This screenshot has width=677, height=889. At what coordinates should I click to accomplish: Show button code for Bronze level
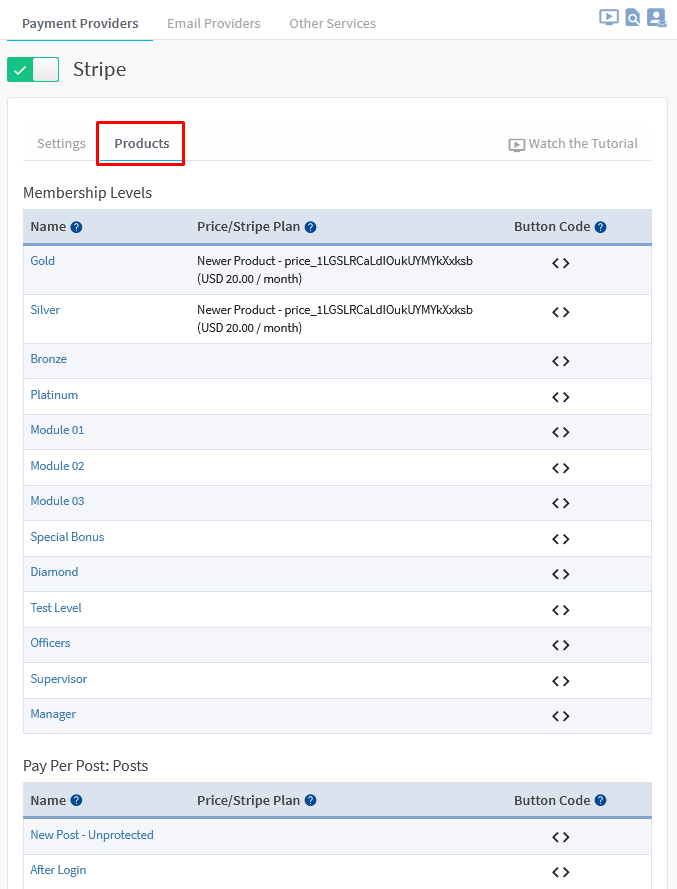(560, 361)
